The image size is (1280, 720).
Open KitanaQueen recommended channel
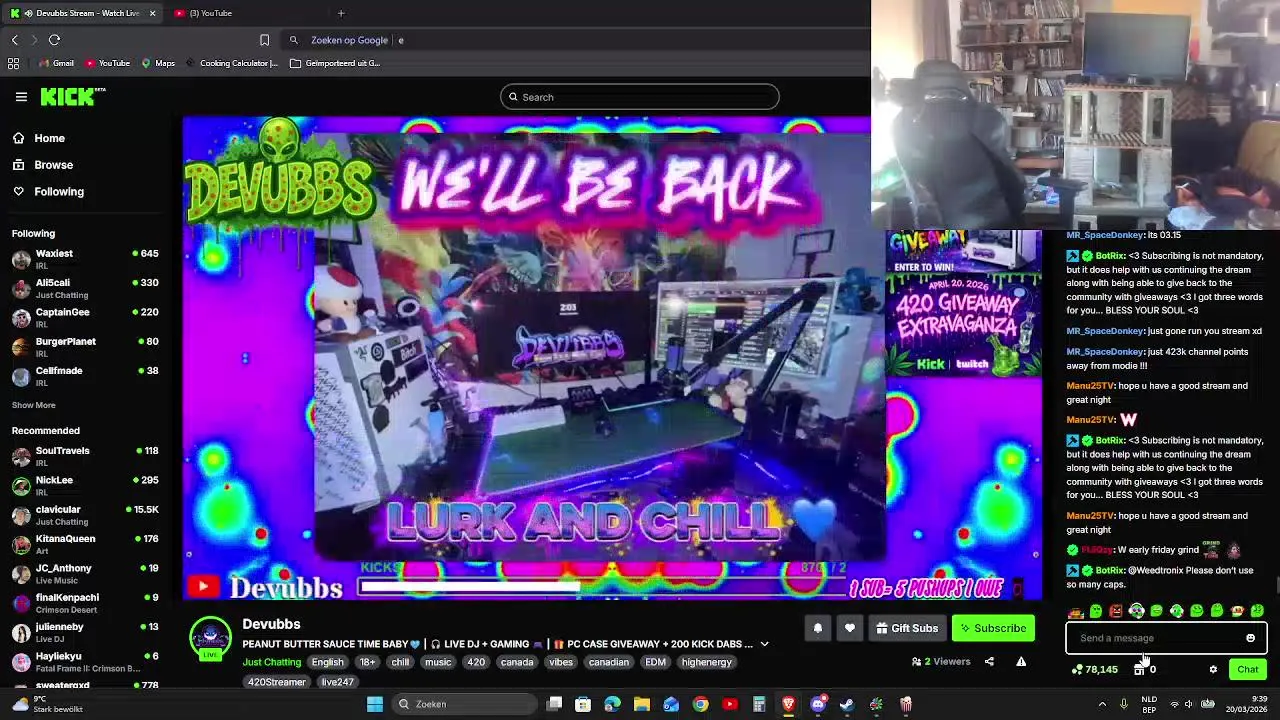[x=86, y=544]
